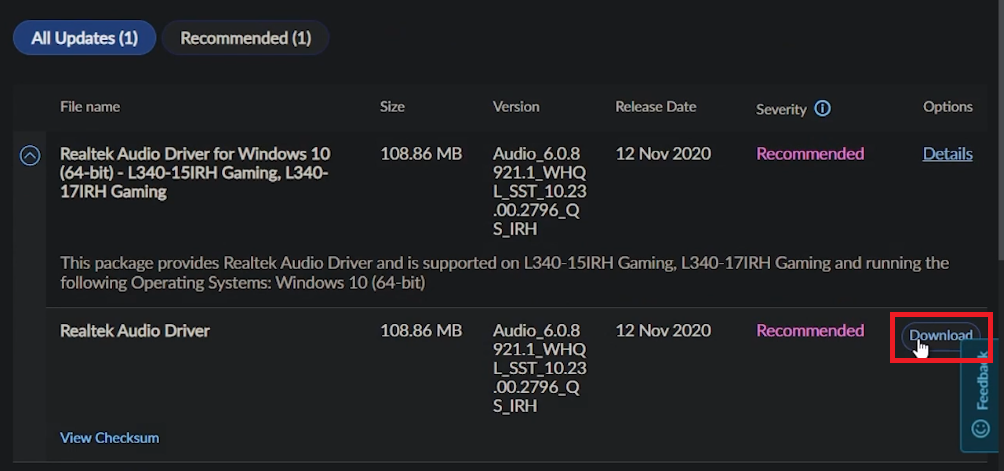Open the Details link for the audio driver
This screenshot has width=1004, height=471.
[x=947, y=154]
